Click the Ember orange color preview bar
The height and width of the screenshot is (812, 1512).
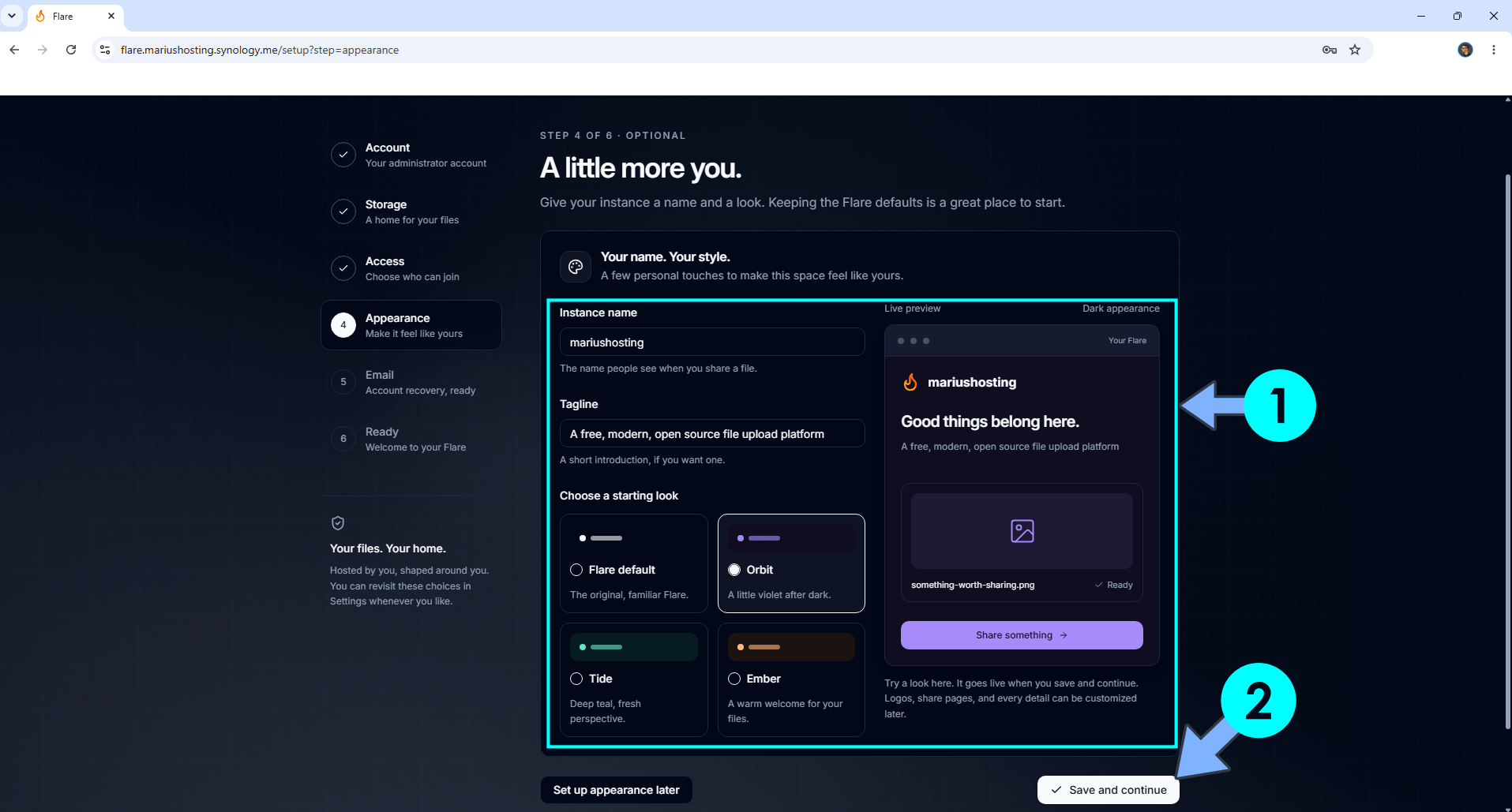(791, 647)
